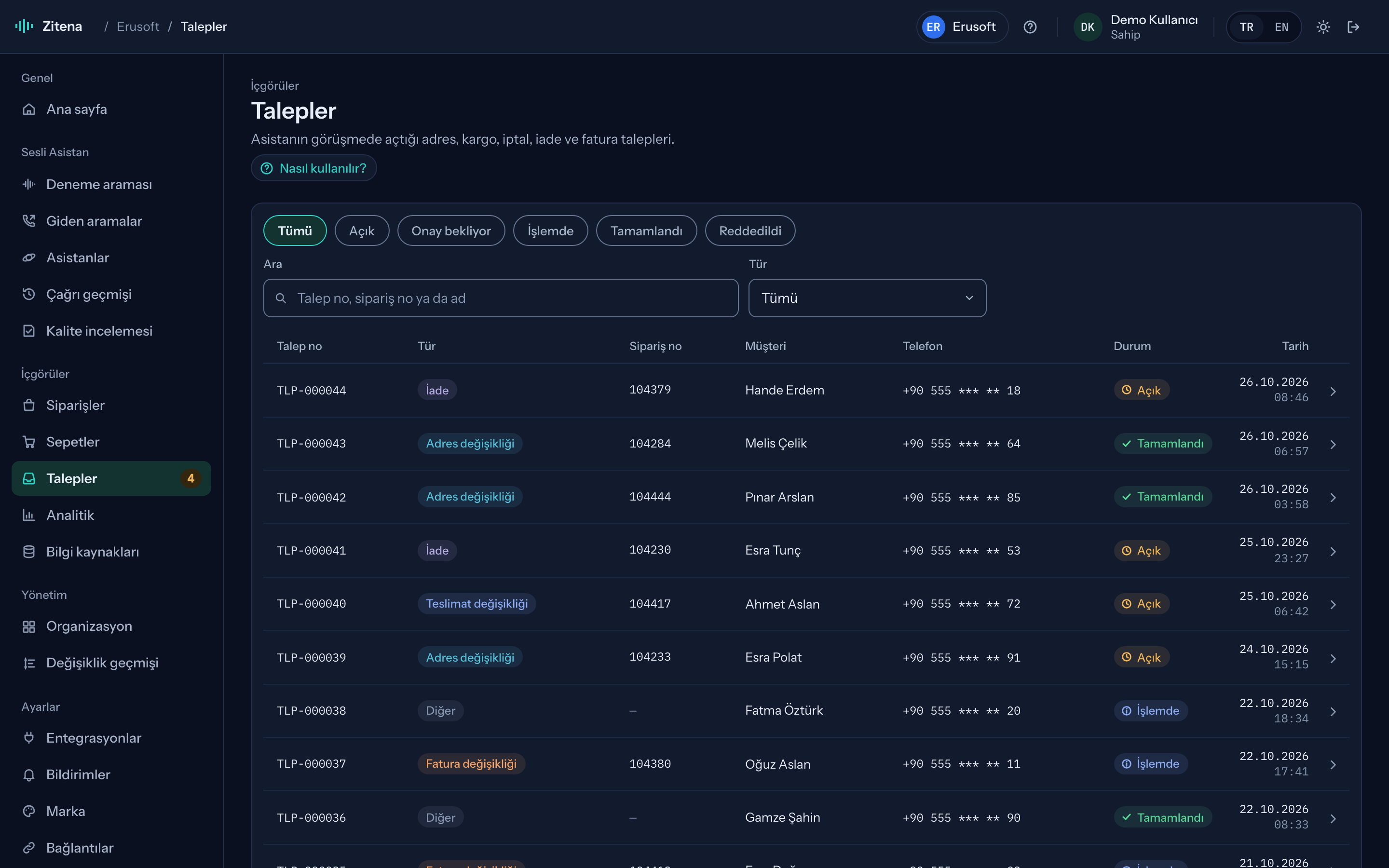The width and height of the screenshot is (1389, 868).
Task: Focus the Talep no search field
Action: (x=501, y=298)
